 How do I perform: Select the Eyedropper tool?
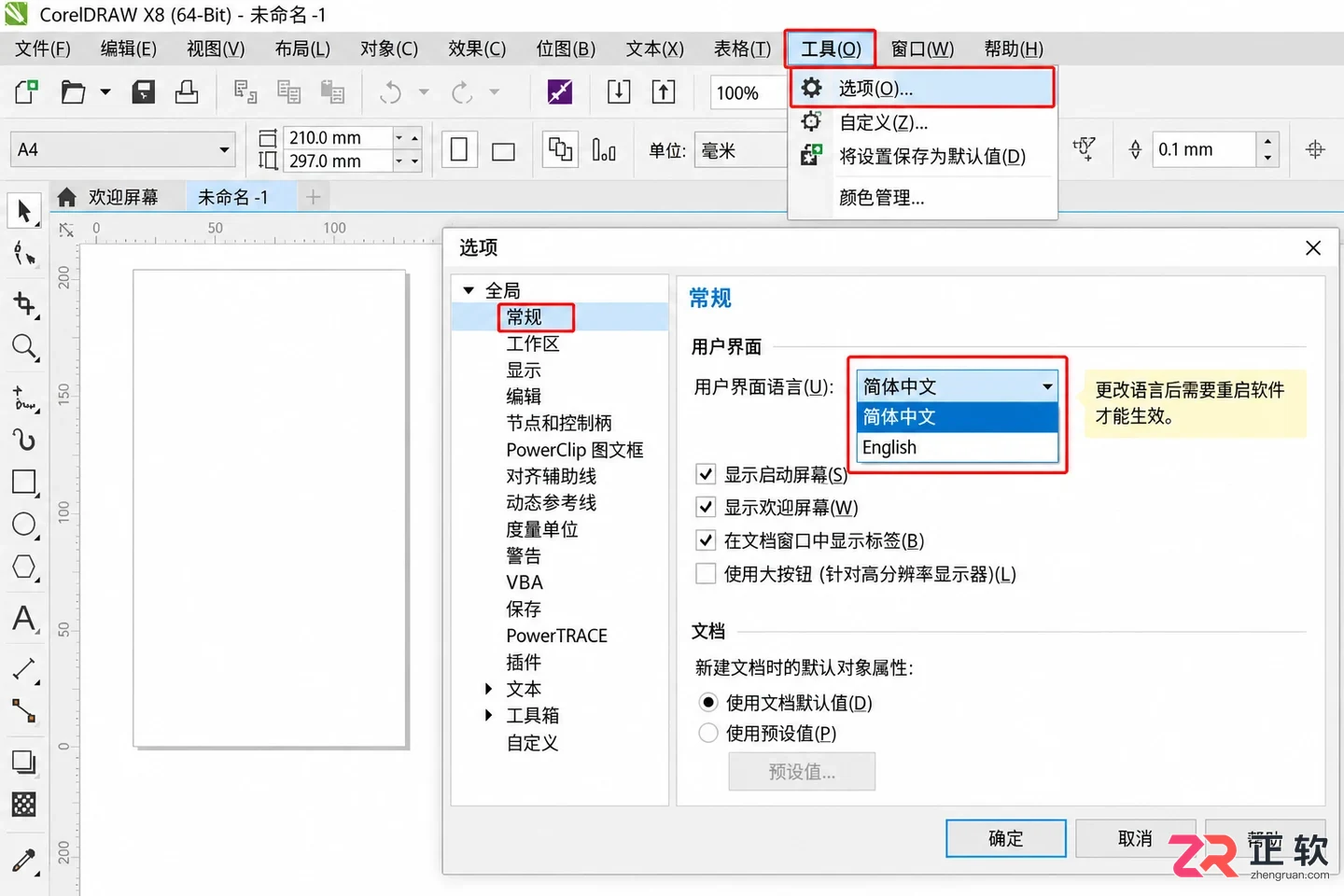click(x=24, y=860)
